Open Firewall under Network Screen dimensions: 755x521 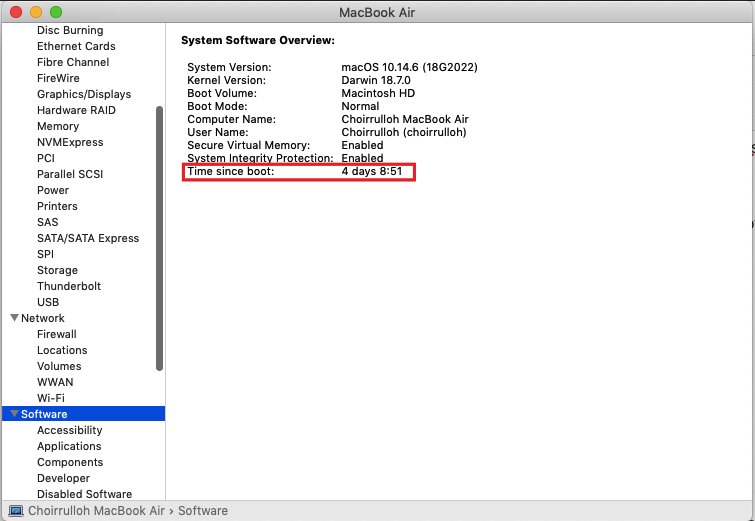[x=57, y=334]
